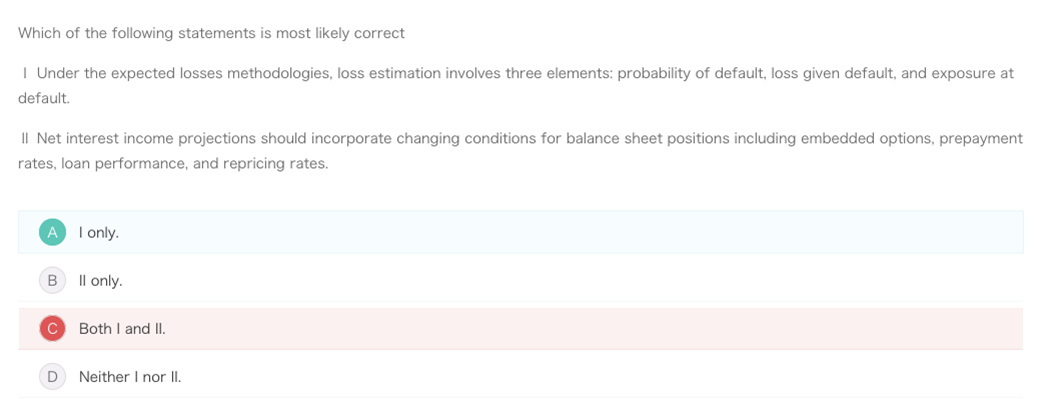Click the word "default." ending statement I
Image resolution: width=1040 pixels, height=403 pixels.
tap(44, 98)
